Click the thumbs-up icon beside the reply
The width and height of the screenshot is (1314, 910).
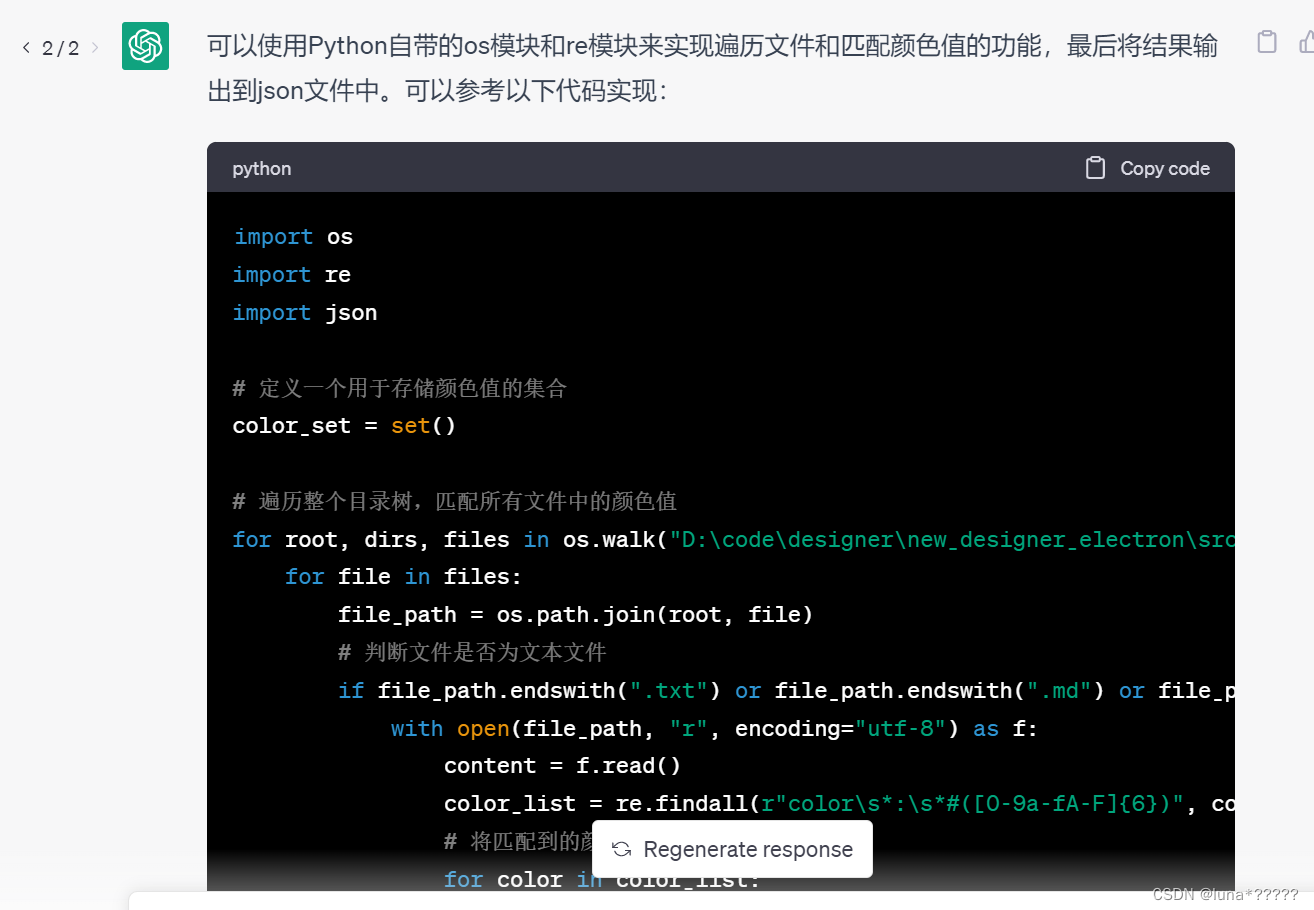[1306, 42]
